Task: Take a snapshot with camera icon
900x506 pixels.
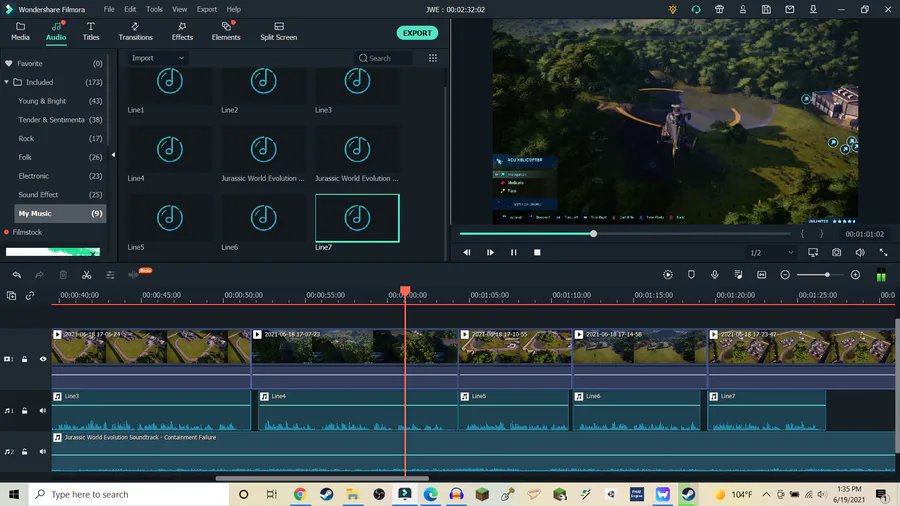Action: click(x=836, y=252)
